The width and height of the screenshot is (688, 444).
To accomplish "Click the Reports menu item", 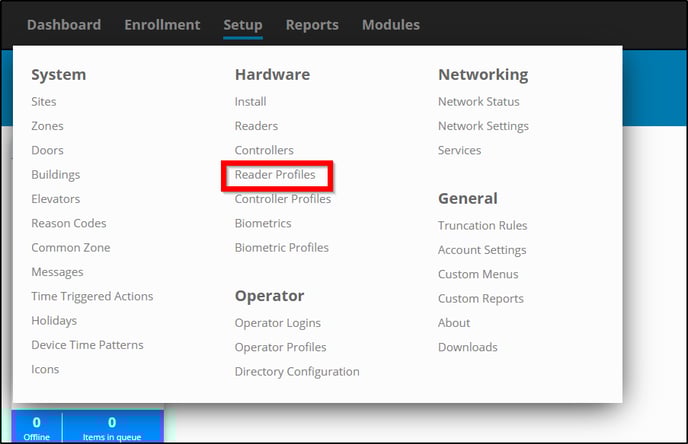I will (312, 25).
